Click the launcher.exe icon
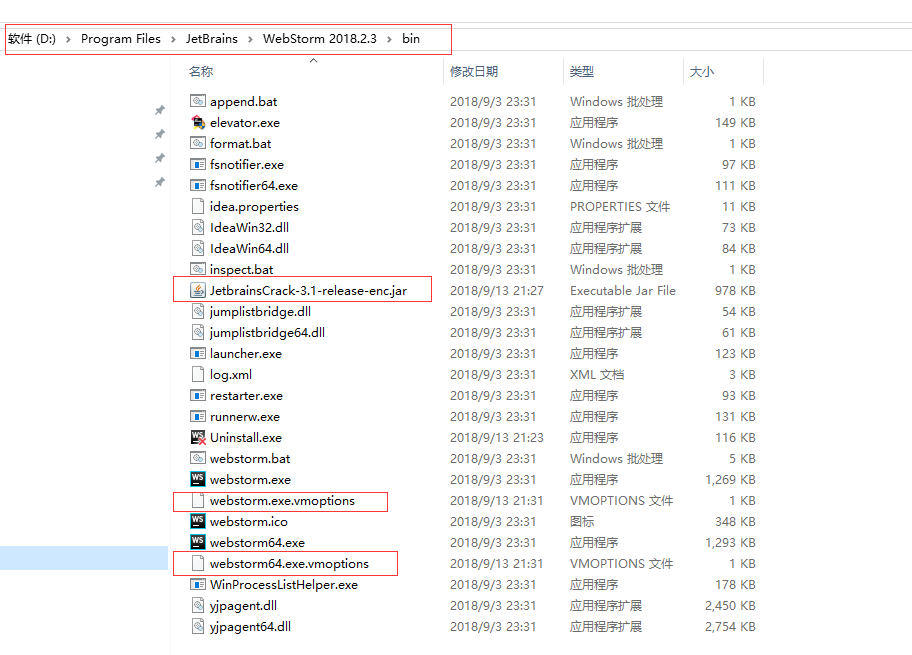 pyautogui.click(x=198, y=354)
